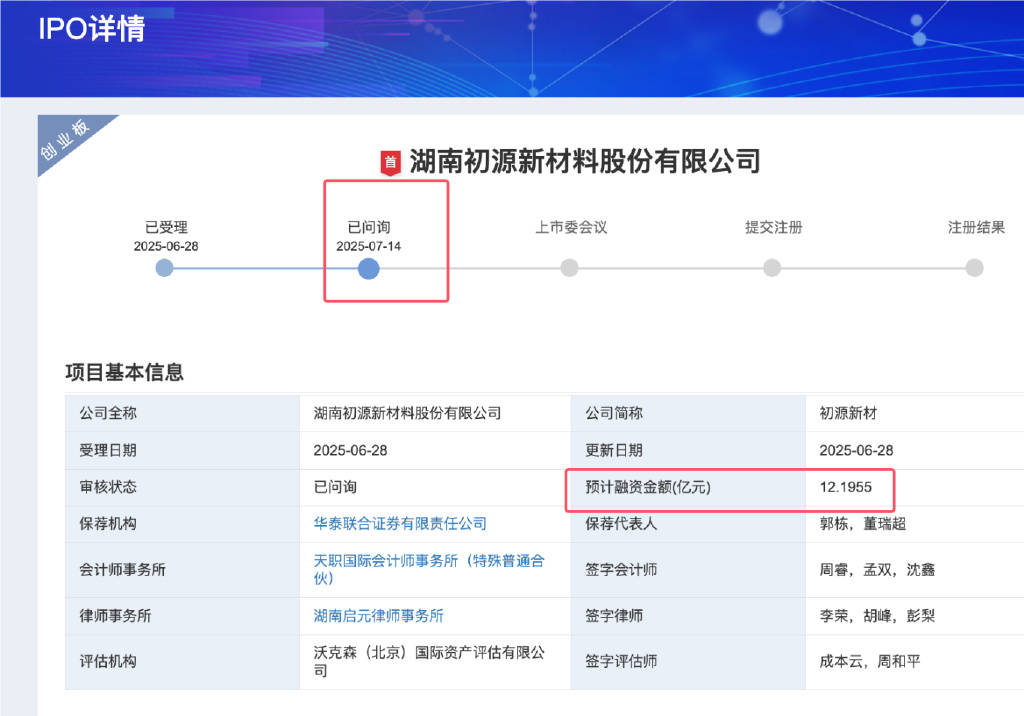Click the red 首 badge icon

[390, 163]
